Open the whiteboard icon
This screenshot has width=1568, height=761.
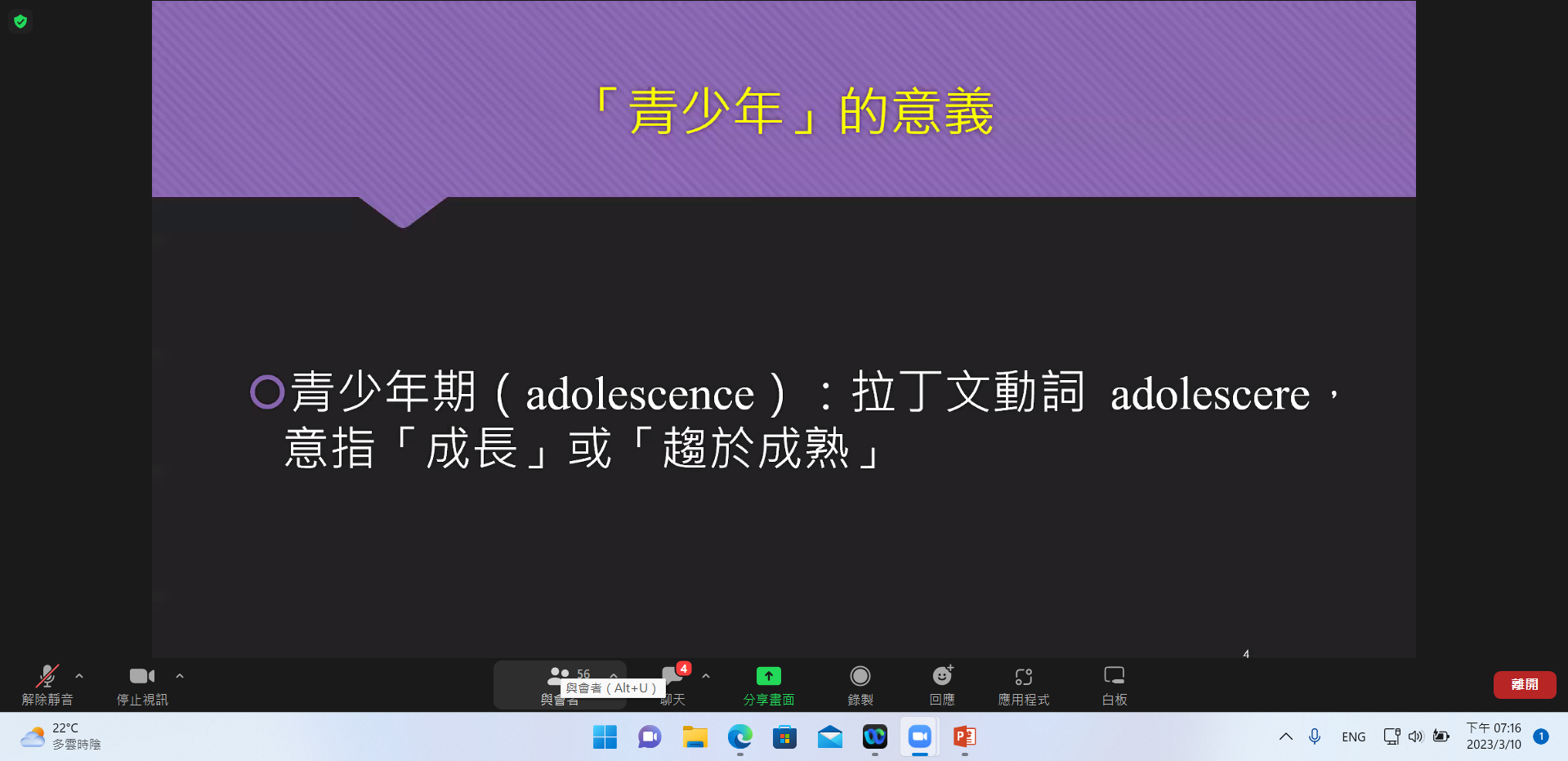point(1114,676)
